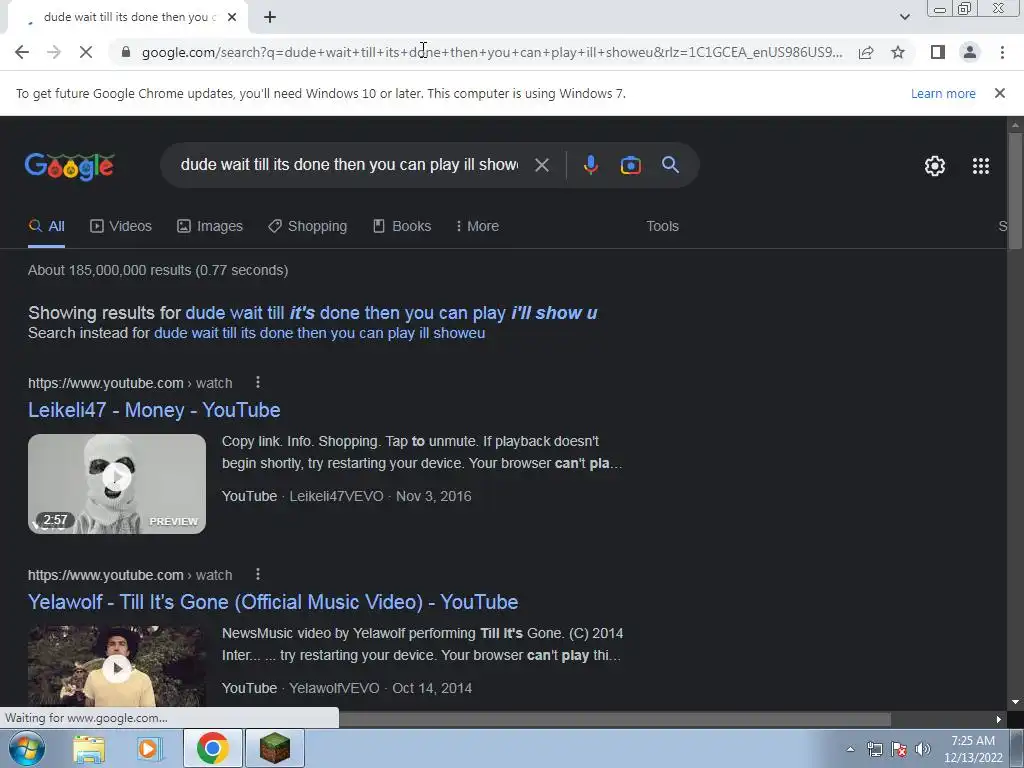Open the Action Center flag tray icon

coord(899,749)
